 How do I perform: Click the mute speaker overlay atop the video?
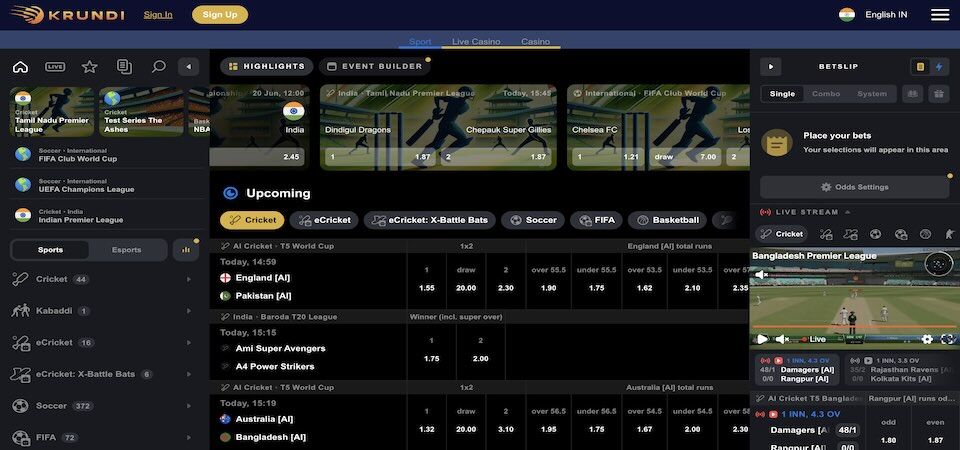762,275
